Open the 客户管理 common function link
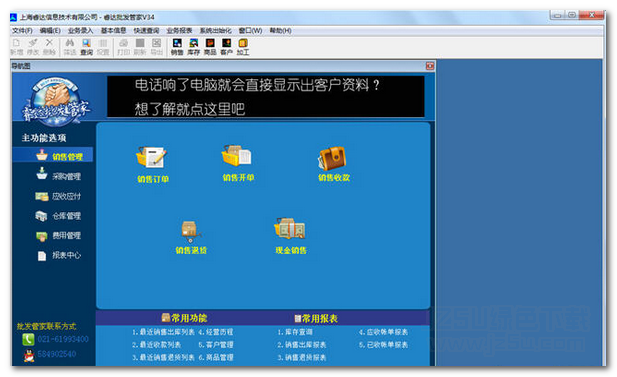This screenshot has height=377, width=617. [x=216, y=345]
